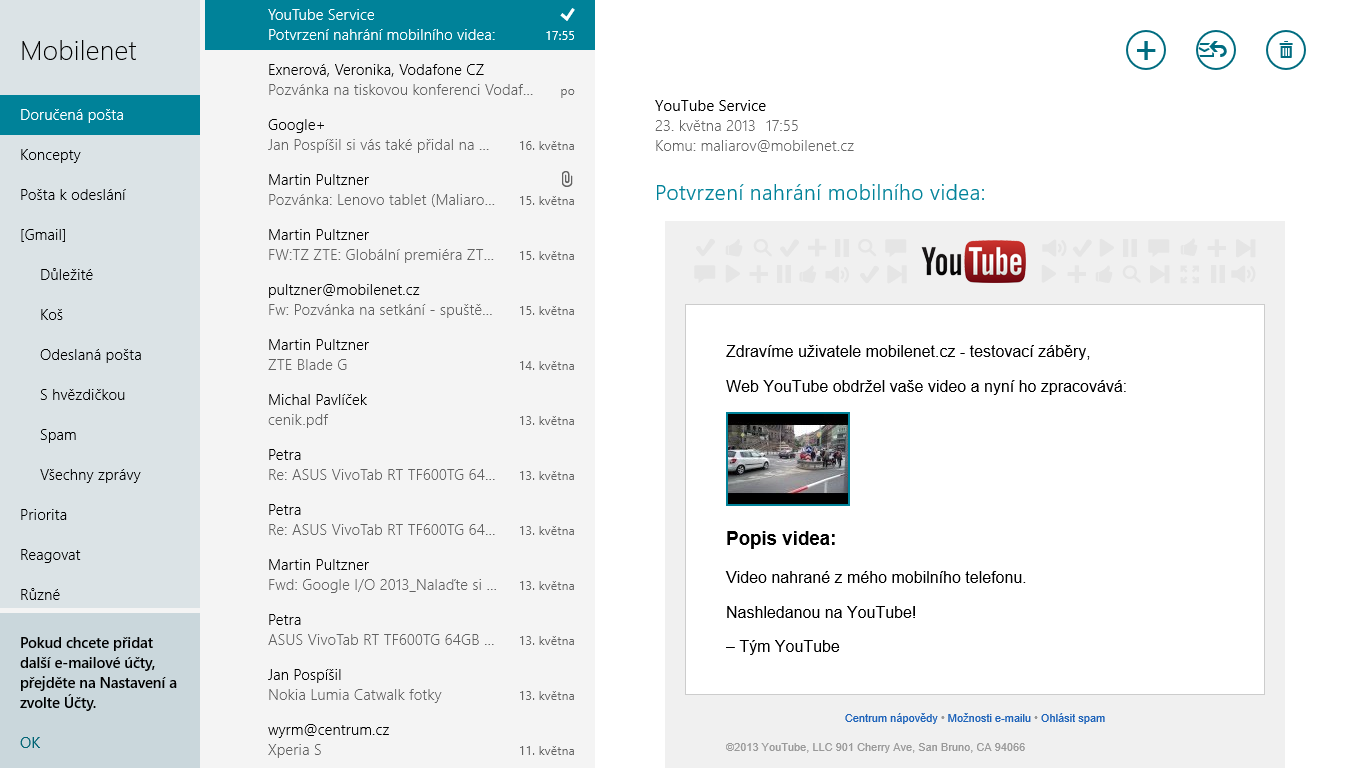Expand the [Gmail] folder group
The width and height of the screenshot is (1366, 768).
(x=43, y=235)
